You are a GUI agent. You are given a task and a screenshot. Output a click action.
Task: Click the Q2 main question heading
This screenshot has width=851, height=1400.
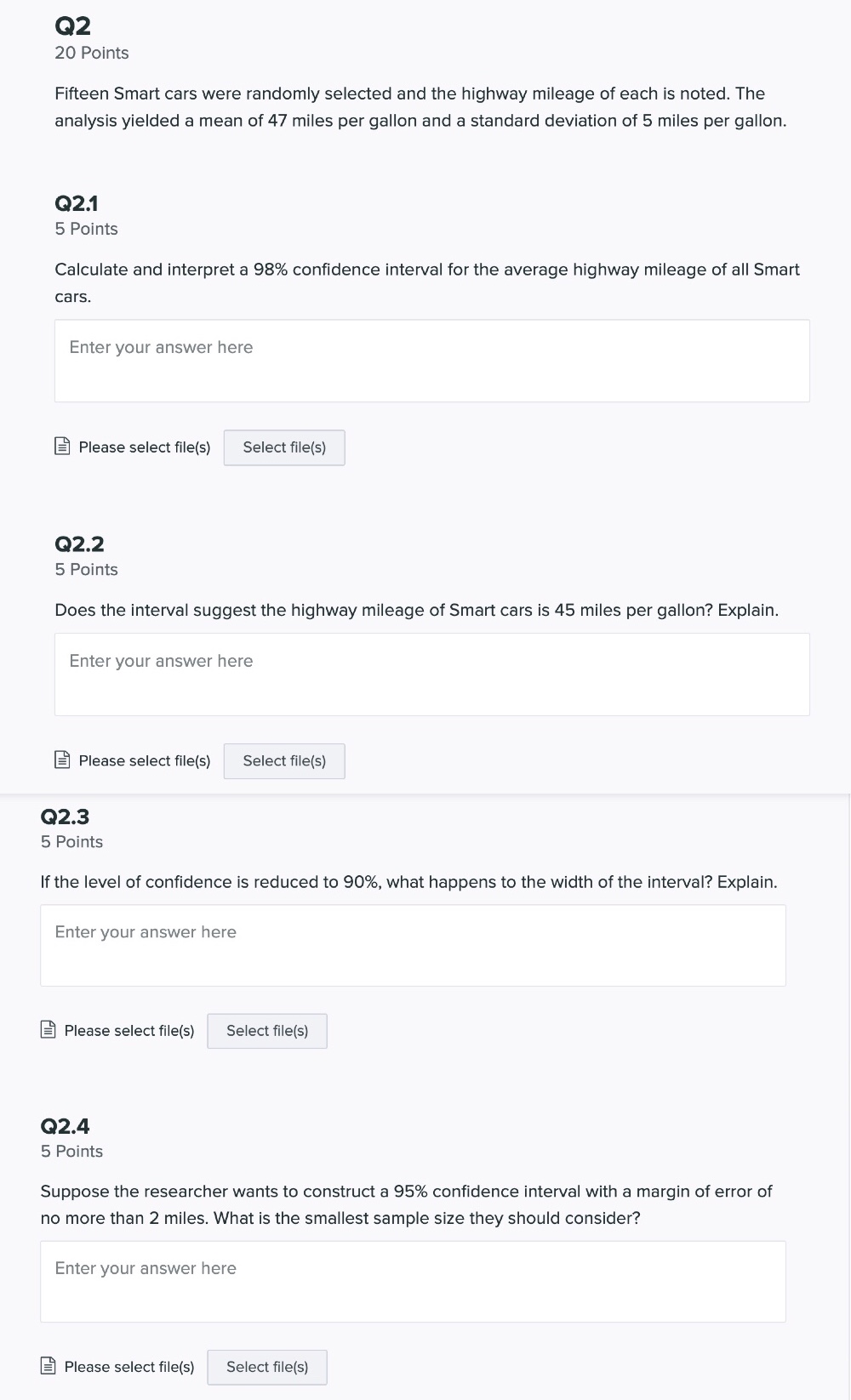(x=72, y=26)
